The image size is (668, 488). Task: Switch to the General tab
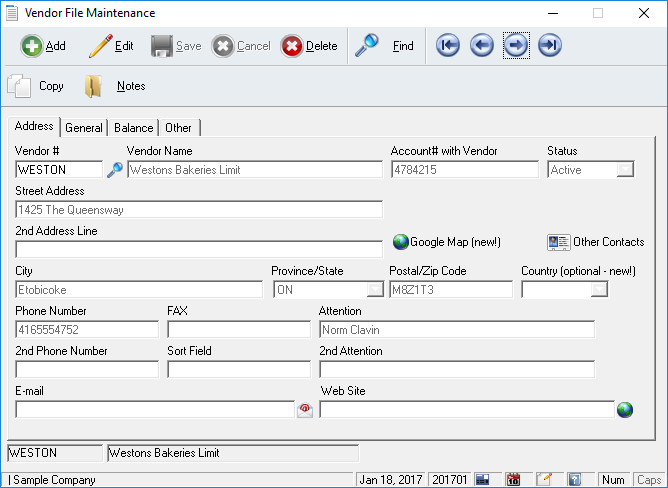pos(84,128)
